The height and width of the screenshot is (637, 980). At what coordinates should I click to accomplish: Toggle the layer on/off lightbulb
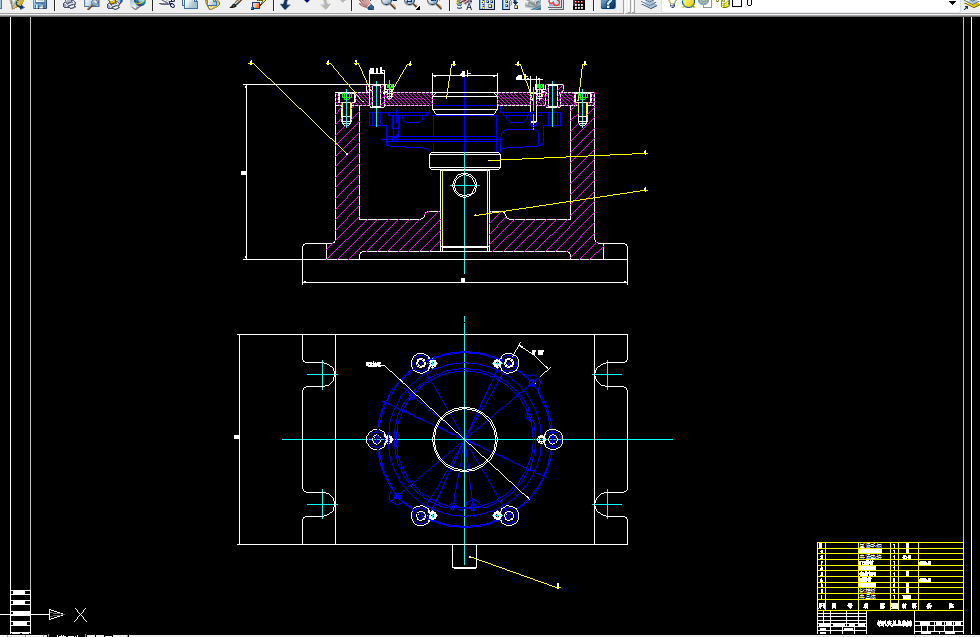[672, 3]
